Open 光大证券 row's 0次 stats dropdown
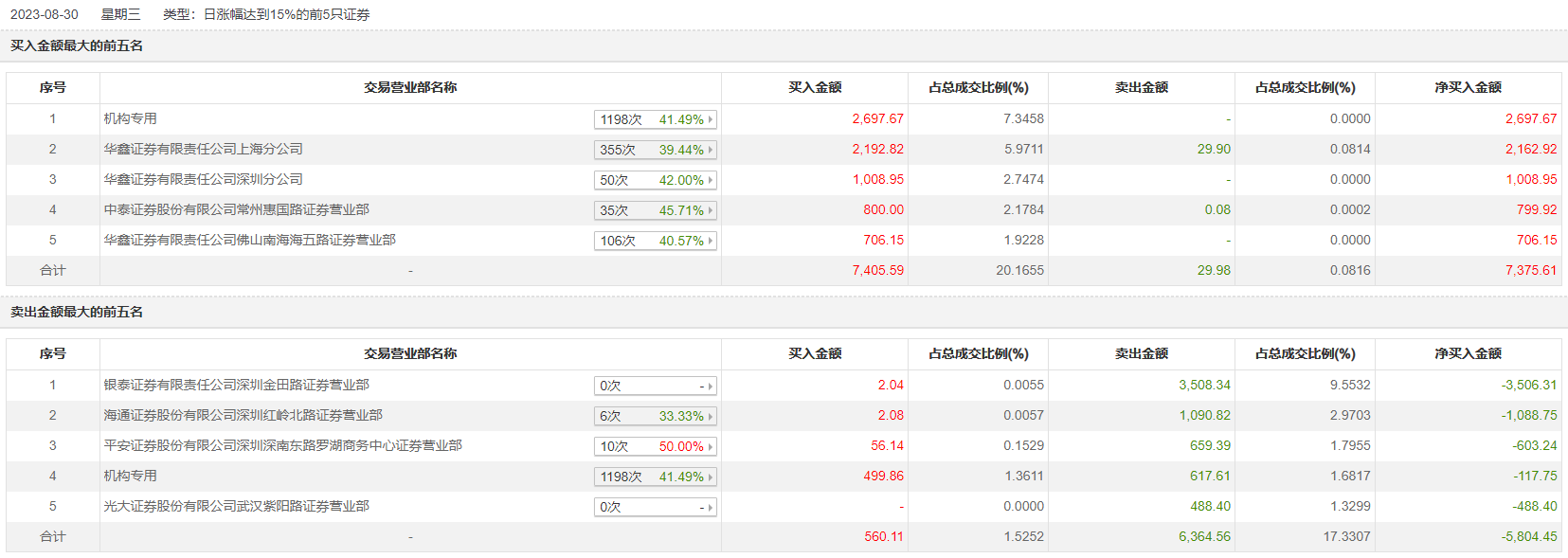 click(x=655, y=507)
